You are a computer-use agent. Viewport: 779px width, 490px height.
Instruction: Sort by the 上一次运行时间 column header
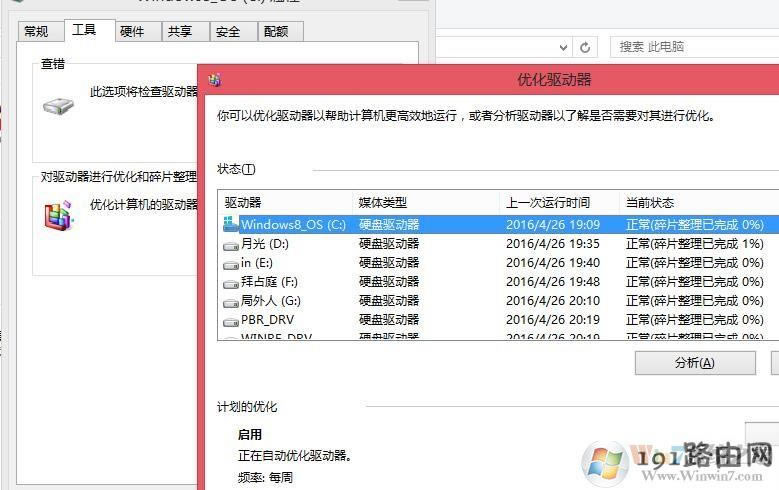[559, 202]
